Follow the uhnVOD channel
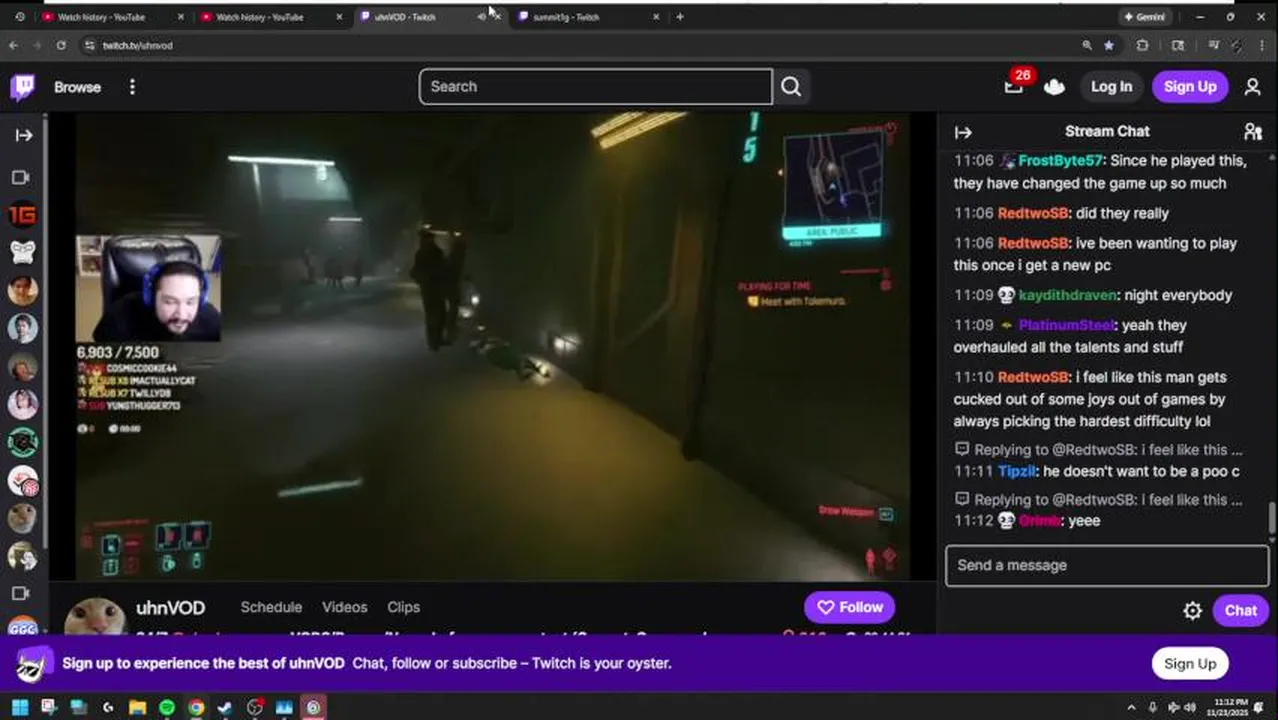Viewport: 1278px width, 720px height. click(849, 607)
